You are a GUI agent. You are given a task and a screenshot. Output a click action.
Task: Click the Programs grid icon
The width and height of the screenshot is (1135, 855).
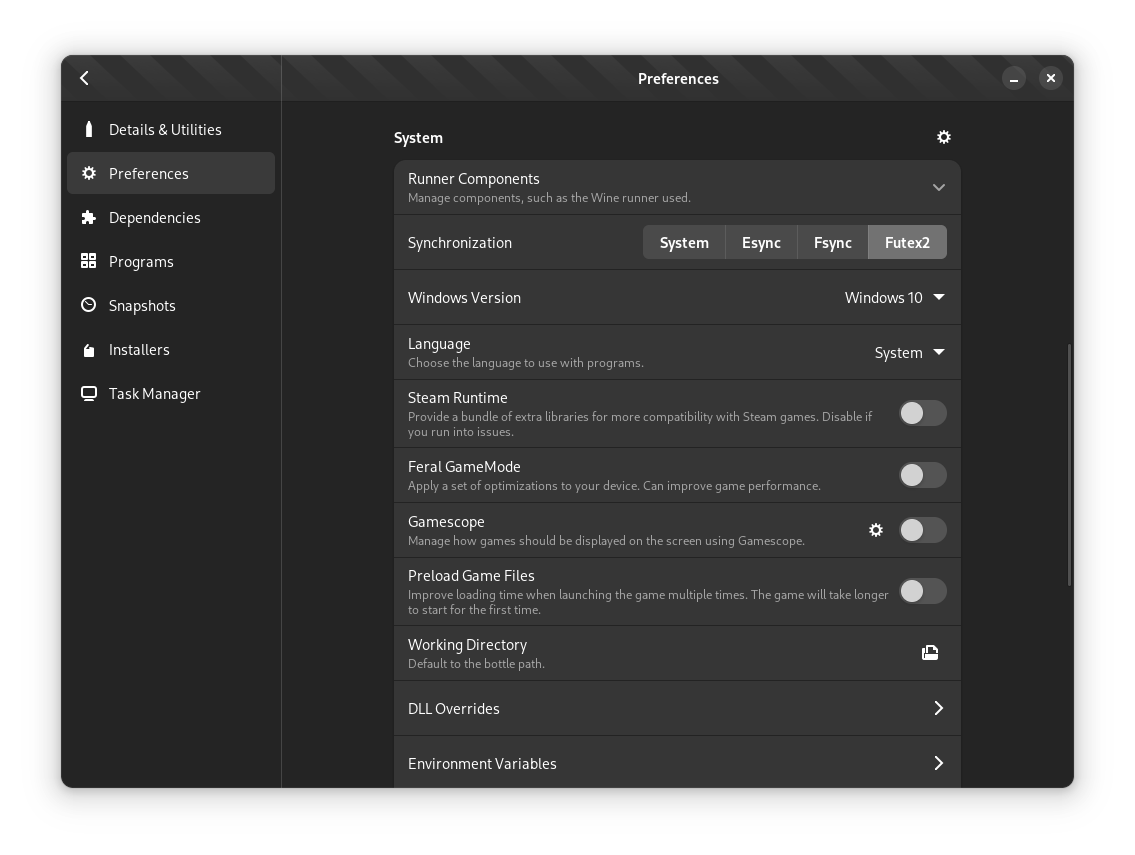tap(89, 261)
